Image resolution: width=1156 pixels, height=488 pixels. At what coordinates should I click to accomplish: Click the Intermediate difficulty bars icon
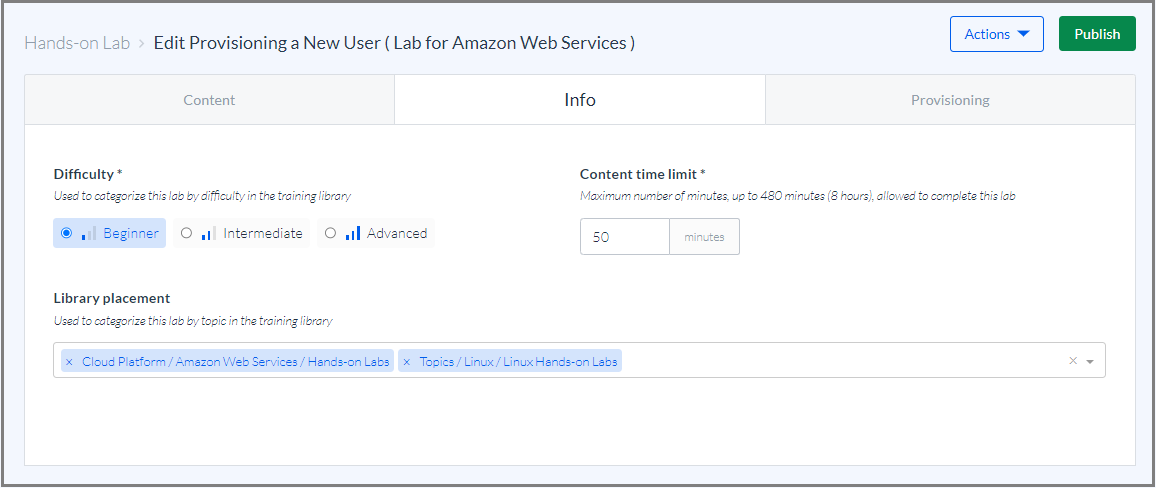coord(209,233)
